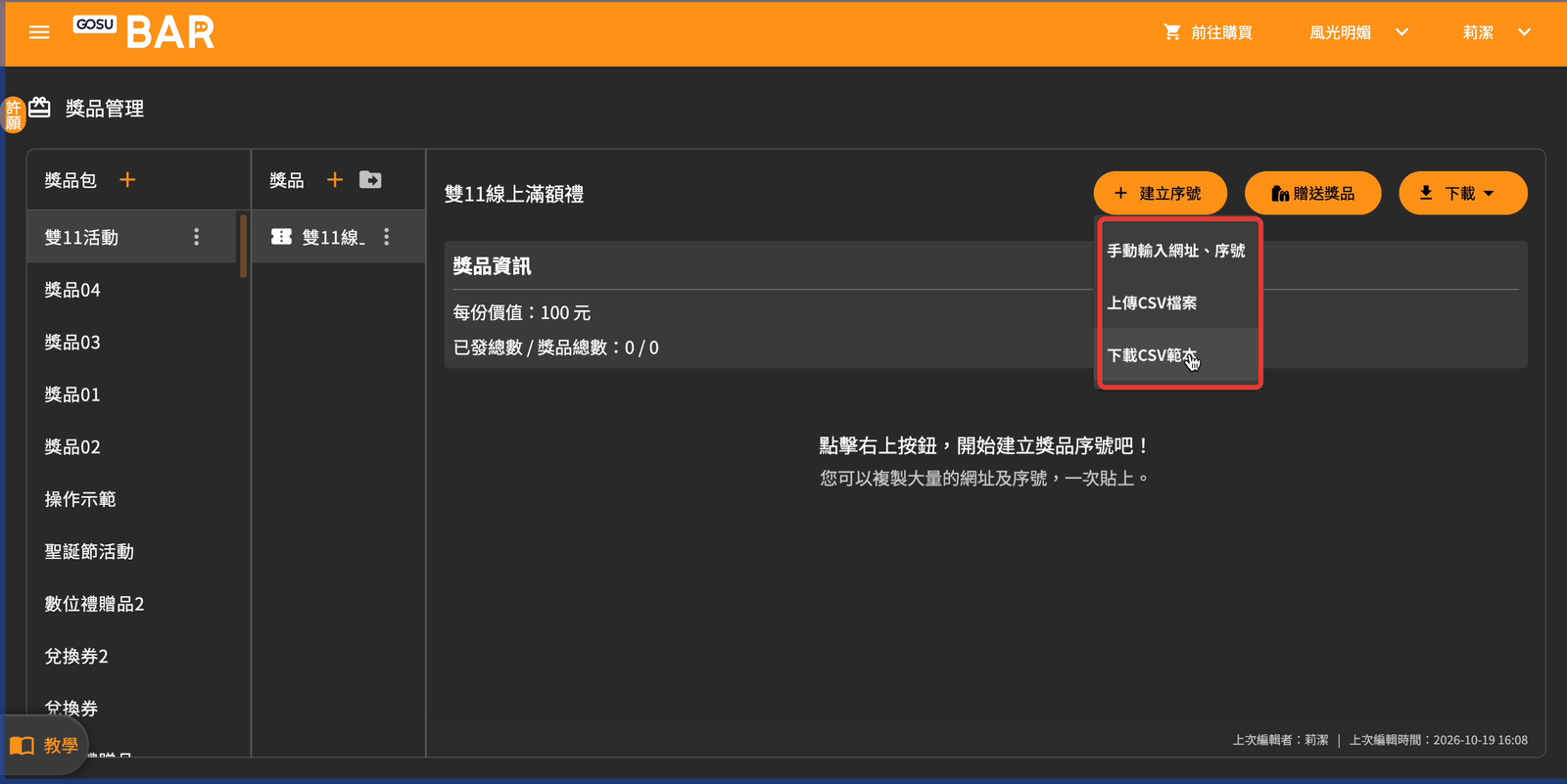Add a new prize with plus icon

tap(335, 180)
